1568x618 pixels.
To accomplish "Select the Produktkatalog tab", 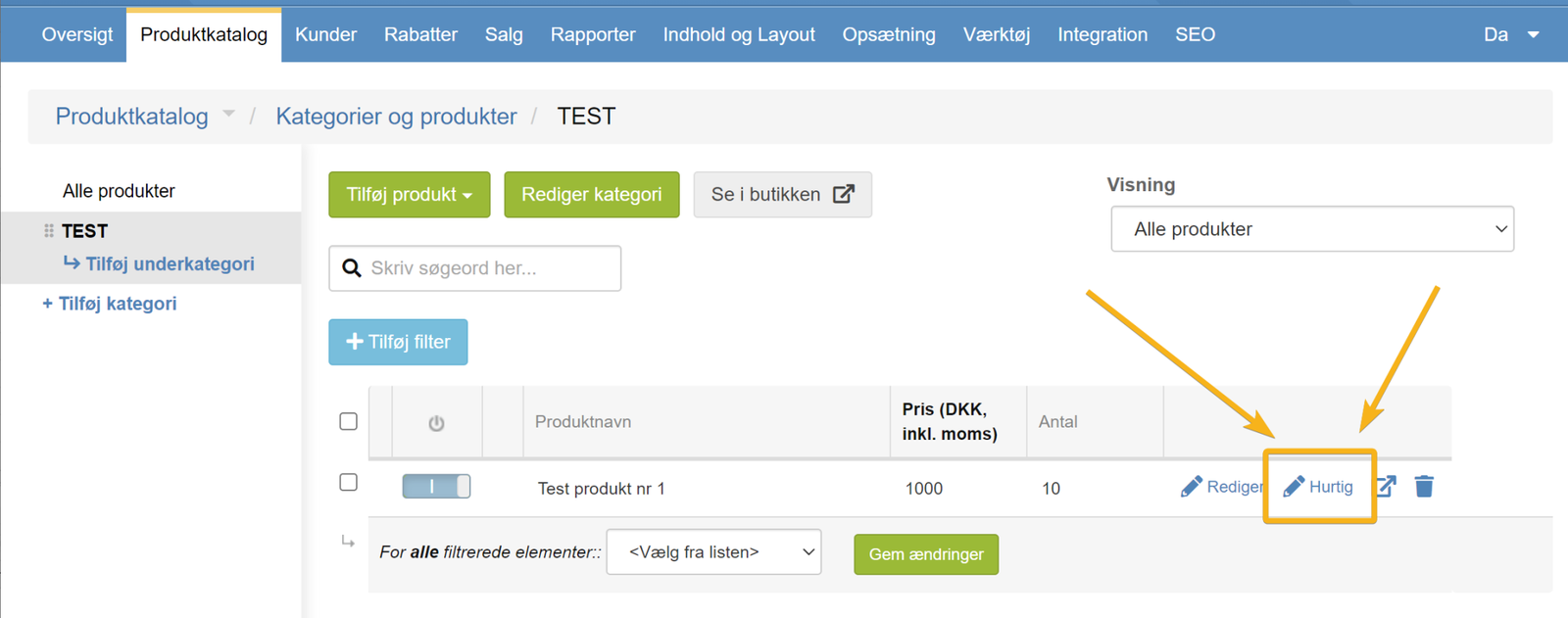I will pyautogui.click(x=204, y=34).
